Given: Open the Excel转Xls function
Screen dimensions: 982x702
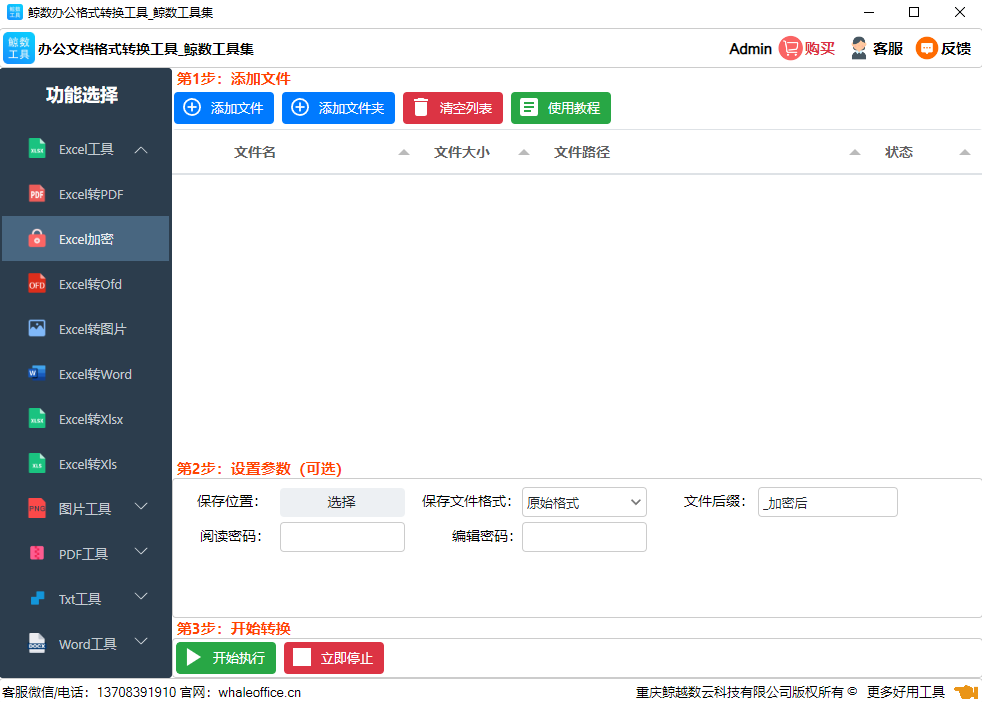Looking at the screenshot, I should (x=86, y=464).
